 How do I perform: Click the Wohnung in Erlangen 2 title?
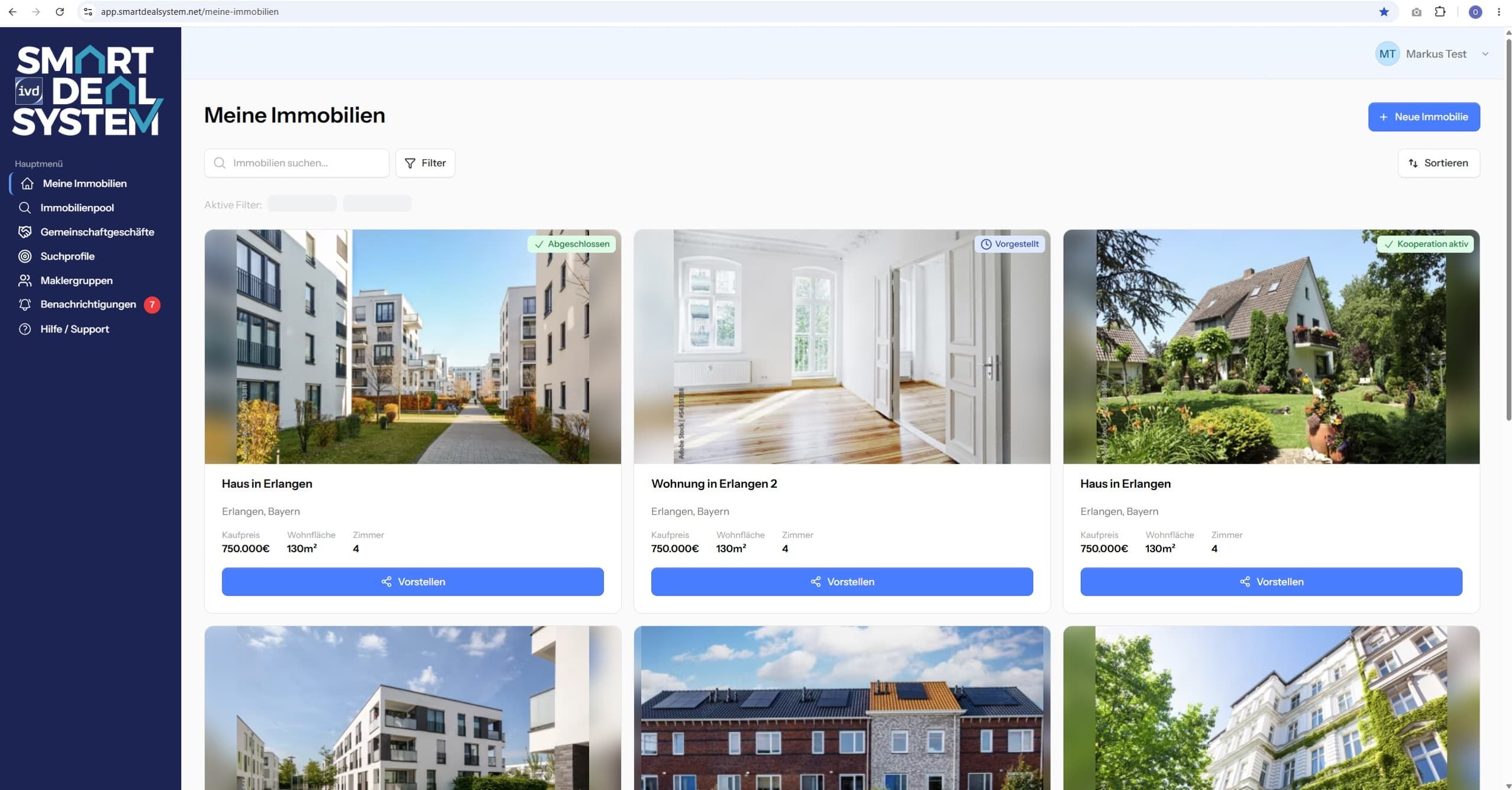click(714, 483)
